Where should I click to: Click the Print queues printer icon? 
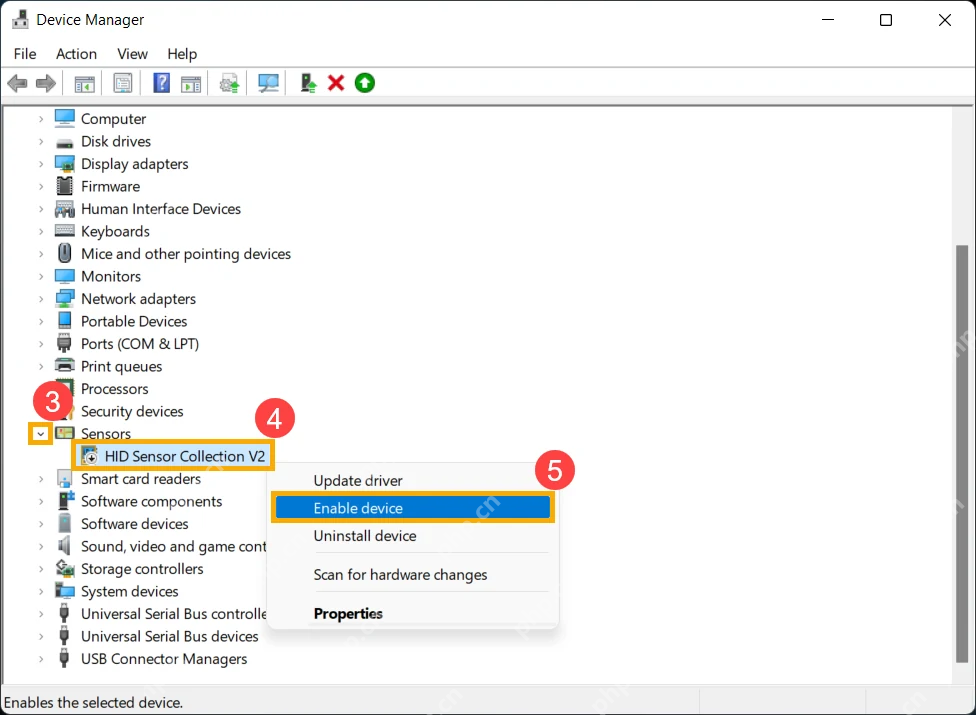coord(65,366)
